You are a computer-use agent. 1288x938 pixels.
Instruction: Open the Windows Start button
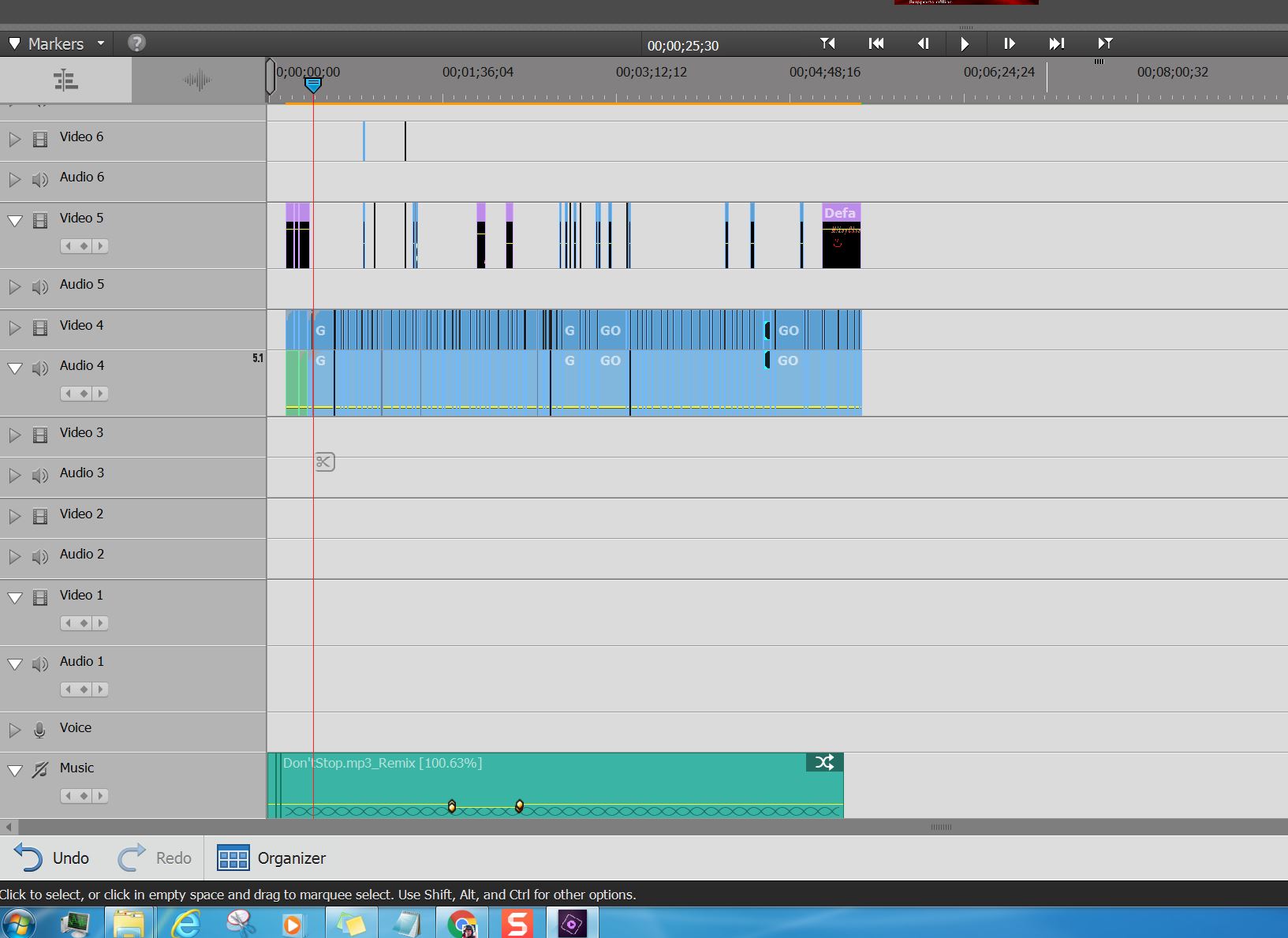click(x=18, y=924)
